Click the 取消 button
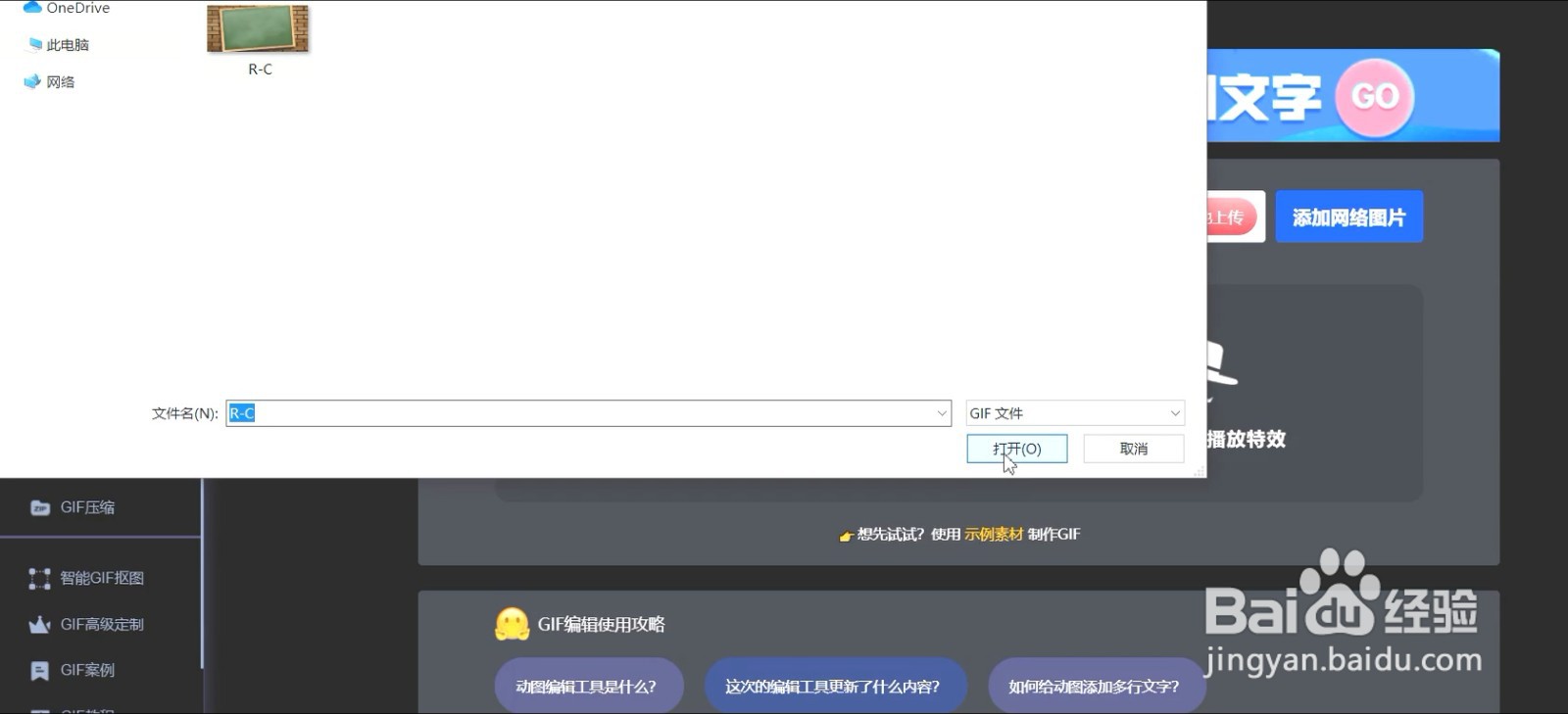 1134,449
